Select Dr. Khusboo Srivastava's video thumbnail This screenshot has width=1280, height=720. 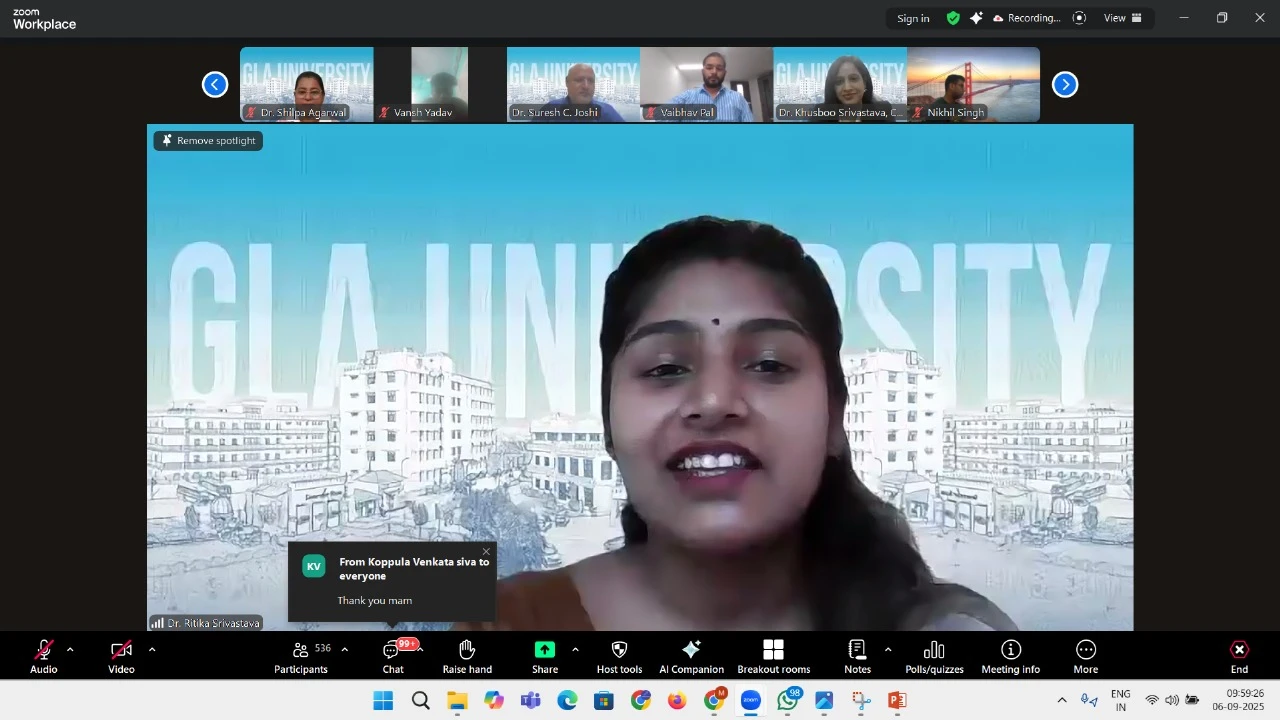(840, 85)
